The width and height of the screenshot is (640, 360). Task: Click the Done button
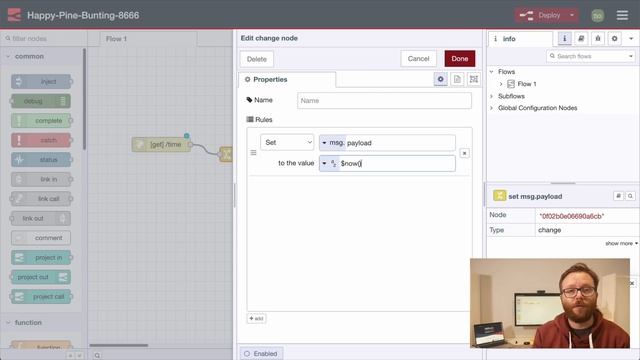(x=460, y=59)
